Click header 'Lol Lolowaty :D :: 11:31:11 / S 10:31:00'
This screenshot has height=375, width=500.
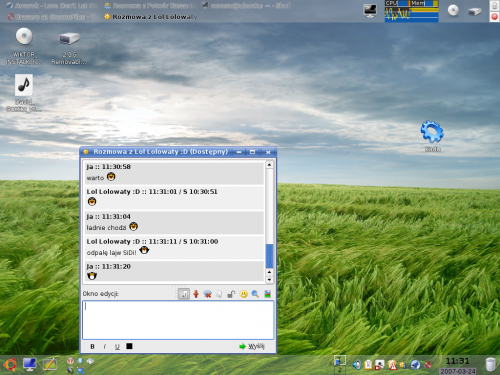coord(152,241)
